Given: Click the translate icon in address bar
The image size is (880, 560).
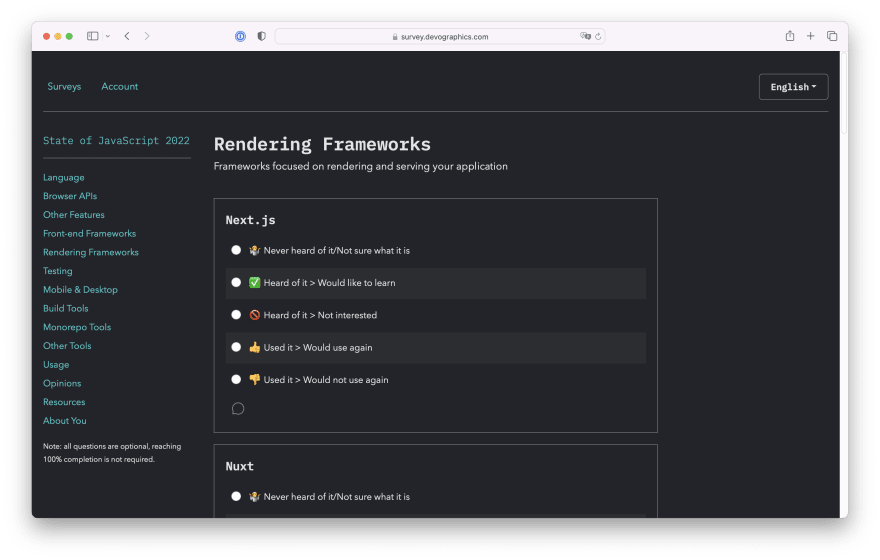Looking at the screenshot, I should [585, 36].
